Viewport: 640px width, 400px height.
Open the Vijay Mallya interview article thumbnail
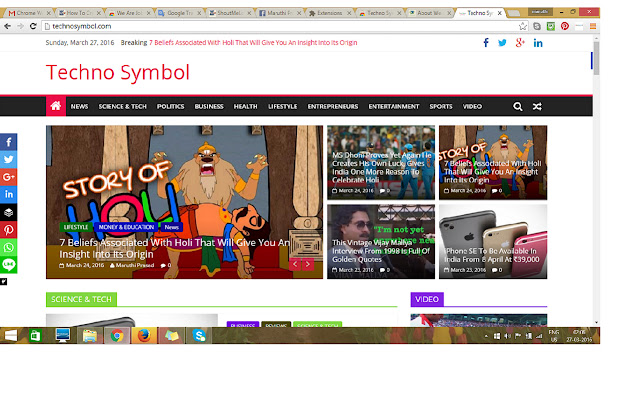tap(381, 242)
